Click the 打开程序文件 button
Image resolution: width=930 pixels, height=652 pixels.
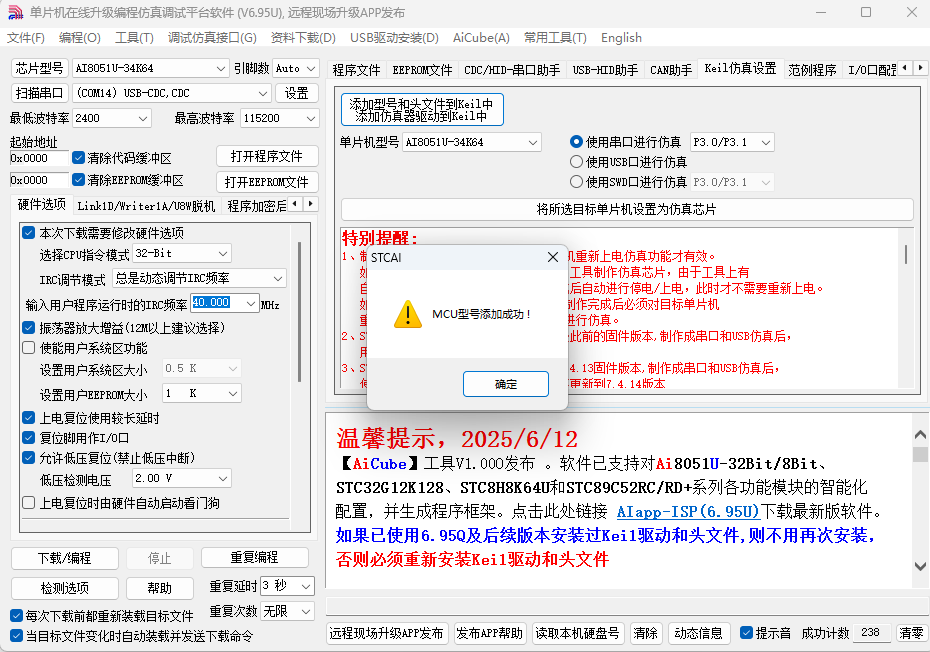point(267,156)
